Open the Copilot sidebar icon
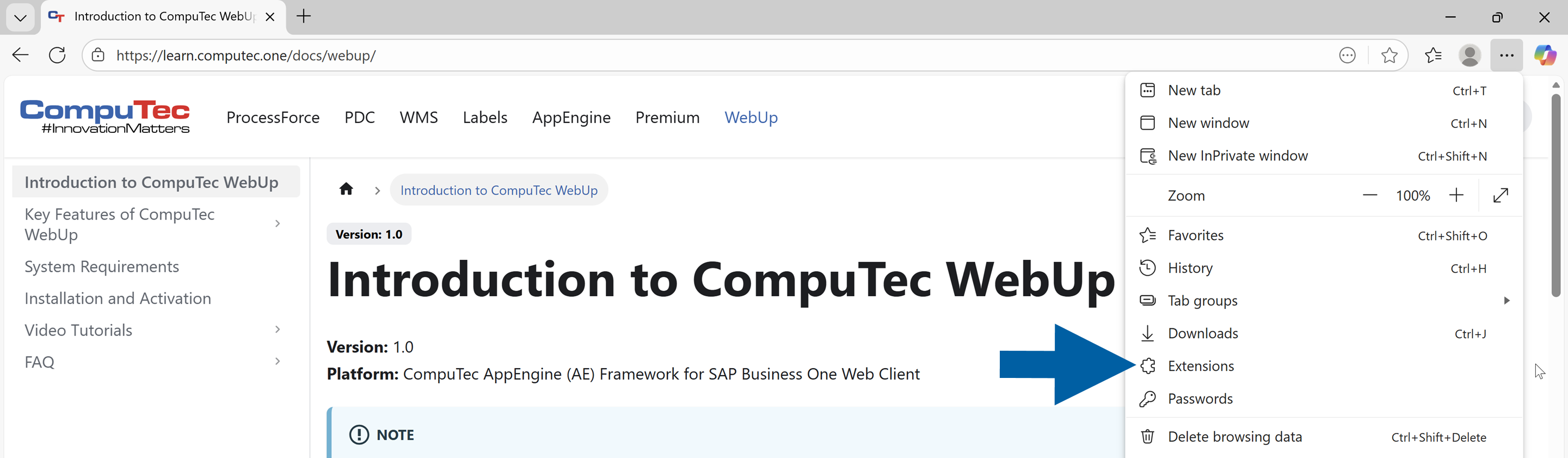Viewport: 1568px width, 458px height. point(1545,56)
